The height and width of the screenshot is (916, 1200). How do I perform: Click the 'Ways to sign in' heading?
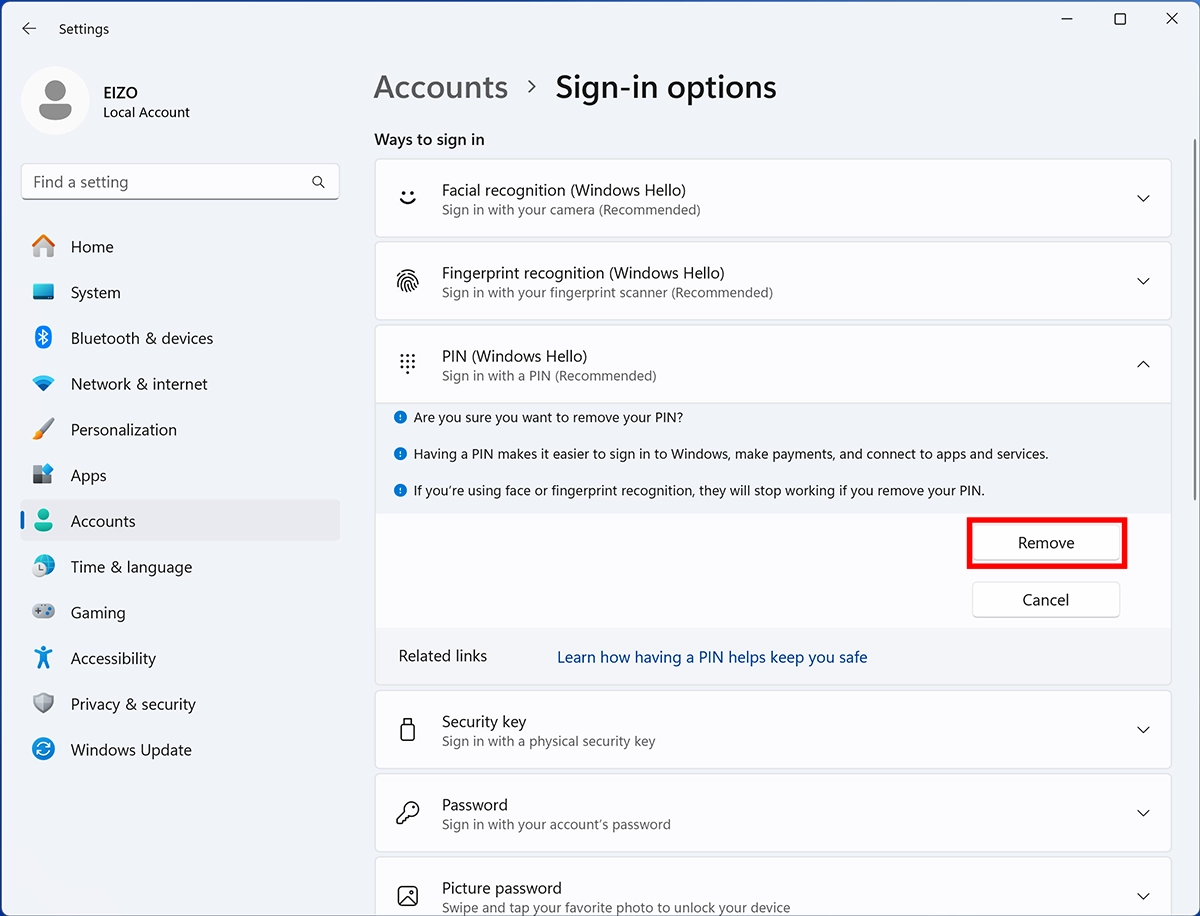[x=429, y=139]
